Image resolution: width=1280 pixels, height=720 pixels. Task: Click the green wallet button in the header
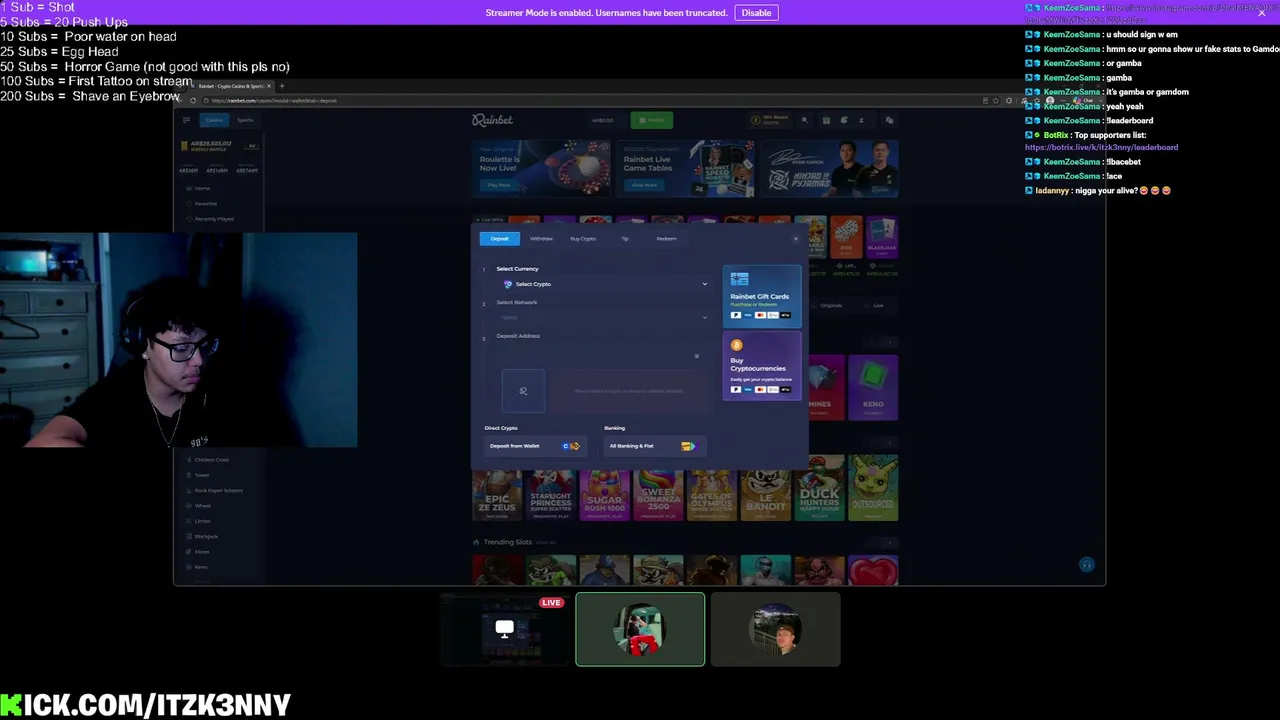(x=652, y=120)
